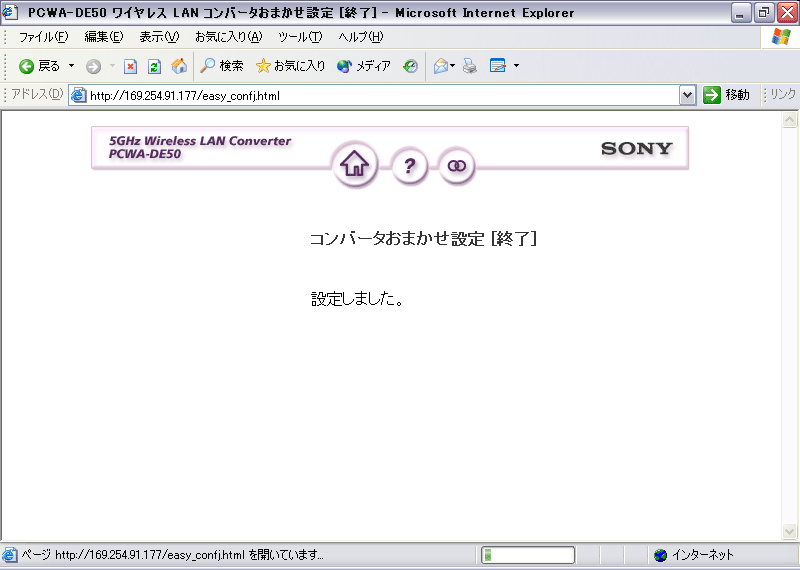Click the リンク links toolbar label
The image size is (800, 570).
click(x=782, y=94)
